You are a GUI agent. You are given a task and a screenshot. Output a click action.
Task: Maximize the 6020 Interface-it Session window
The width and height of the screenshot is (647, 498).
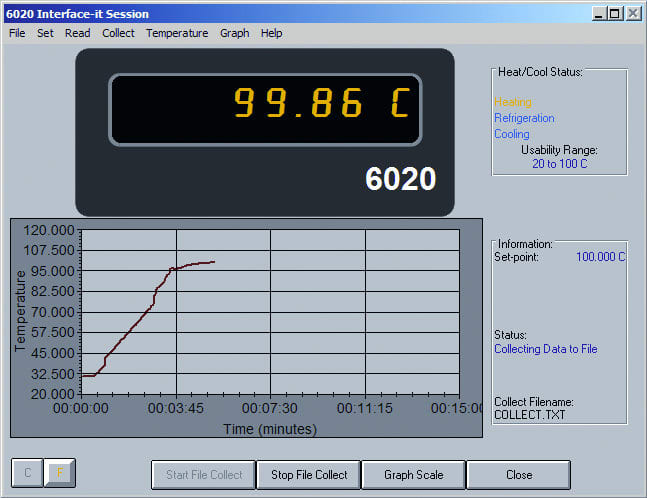[615, 14]
